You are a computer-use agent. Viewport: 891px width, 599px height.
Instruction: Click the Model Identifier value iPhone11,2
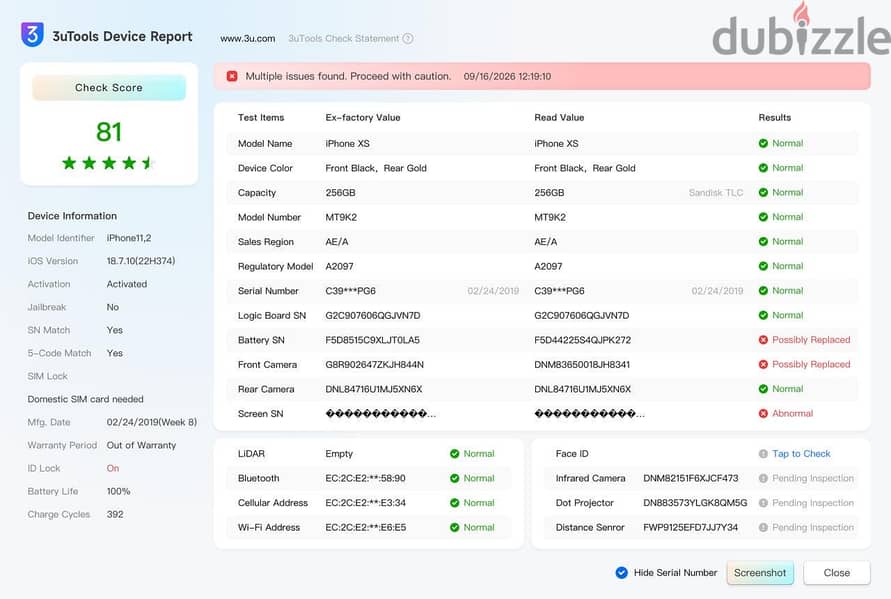(129, 238)
